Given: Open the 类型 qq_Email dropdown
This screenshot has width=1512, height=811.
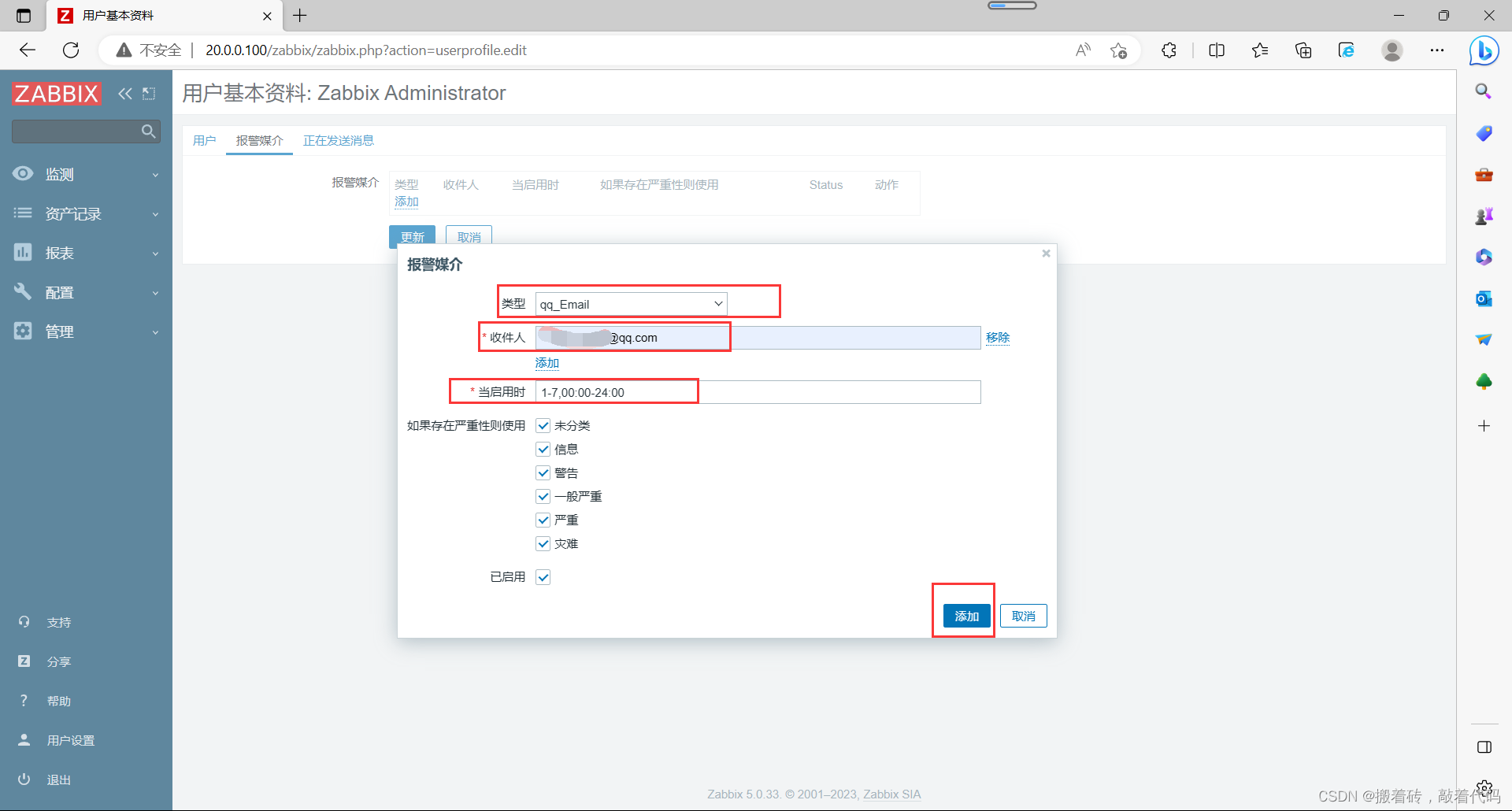Looking at the screenshot, I should click(x=631, y=304).
